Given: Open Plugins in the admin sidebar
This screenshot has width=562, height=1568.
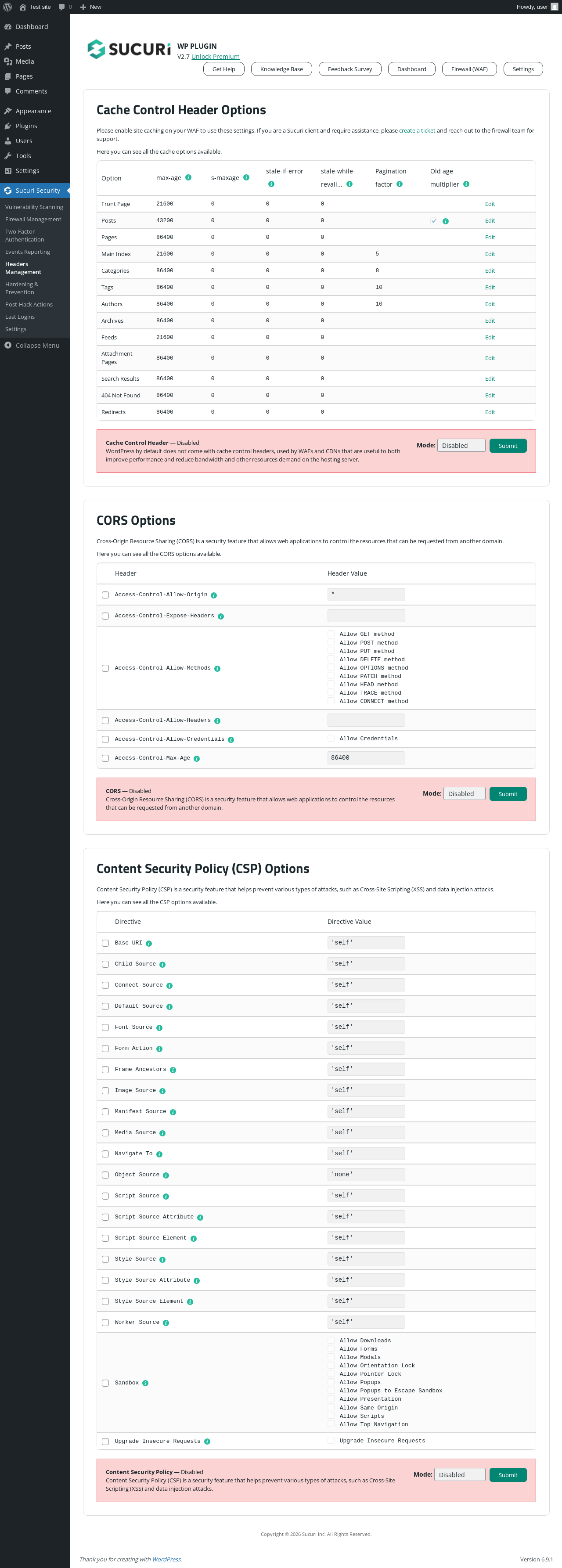Looking at the screenshot, I should (26, 126).
